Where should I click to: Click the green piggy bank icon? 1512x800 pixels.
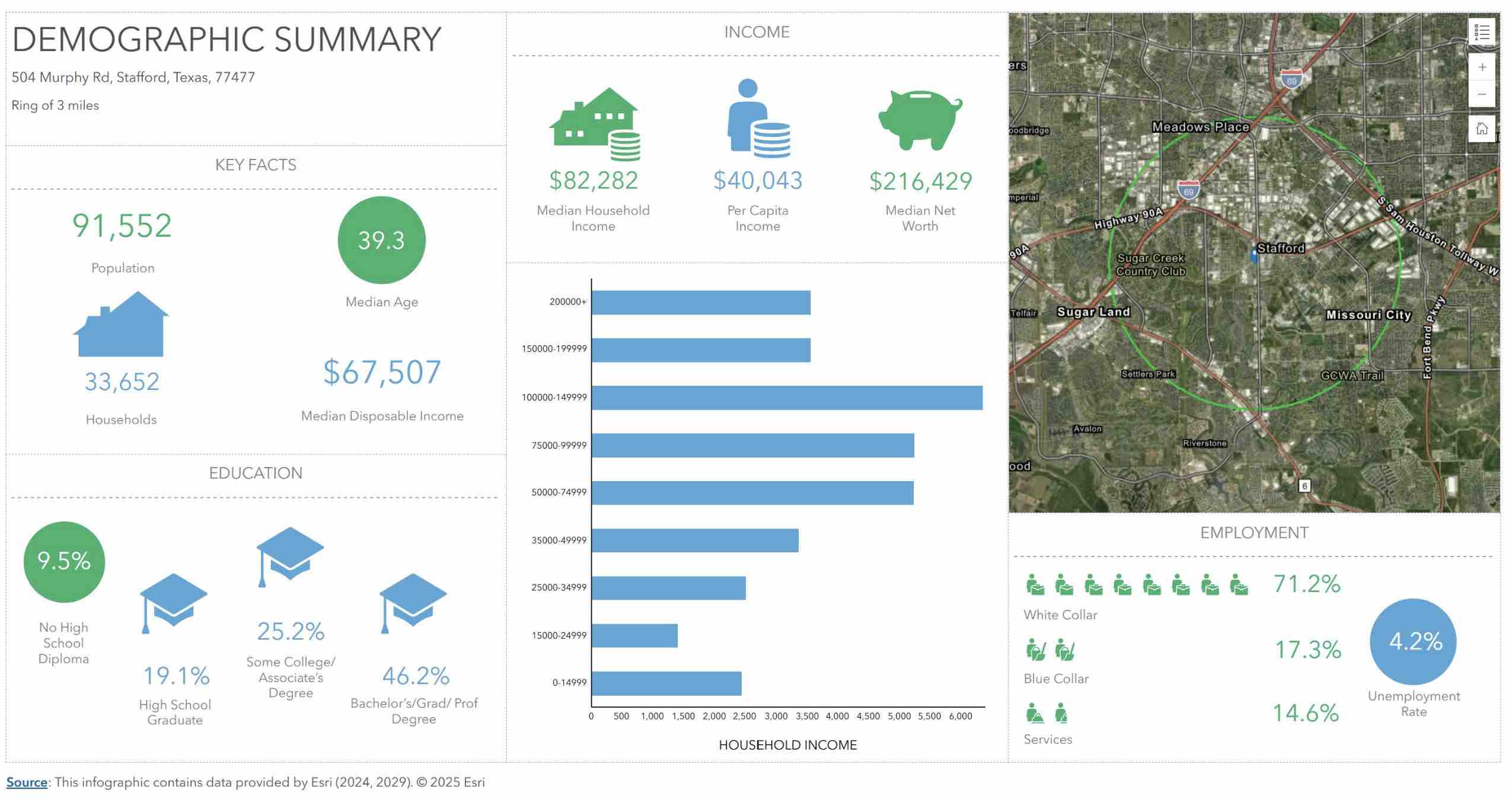click(920, 120)
